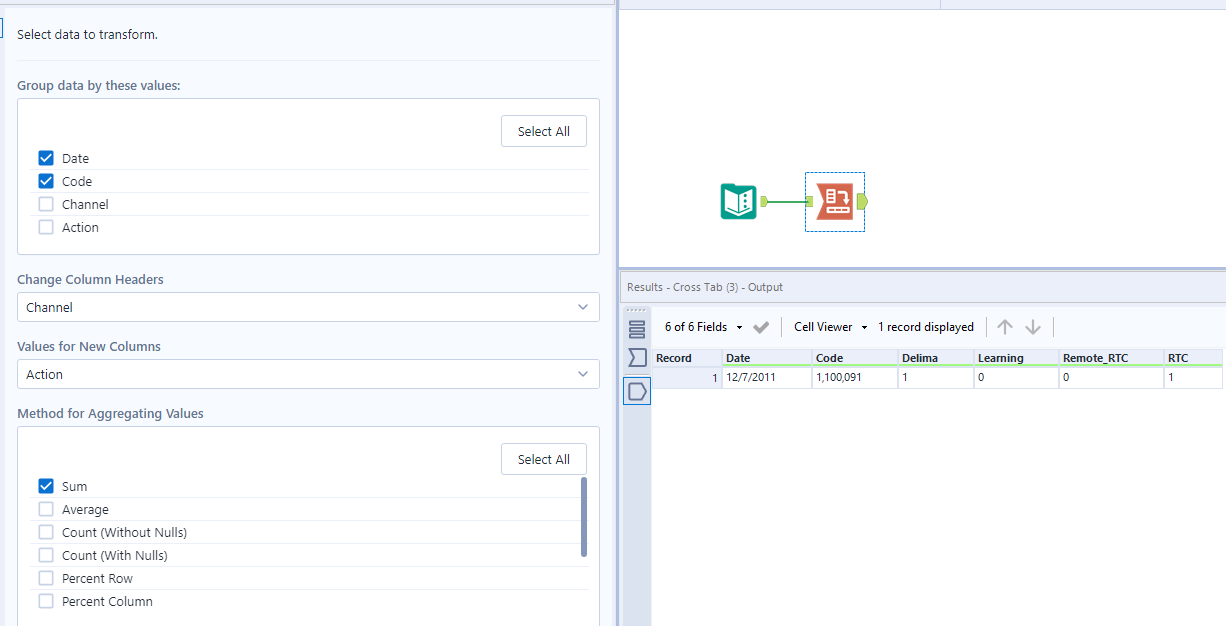Open the Change Column Headers dropdown
1226x626 pixels.
307,307
